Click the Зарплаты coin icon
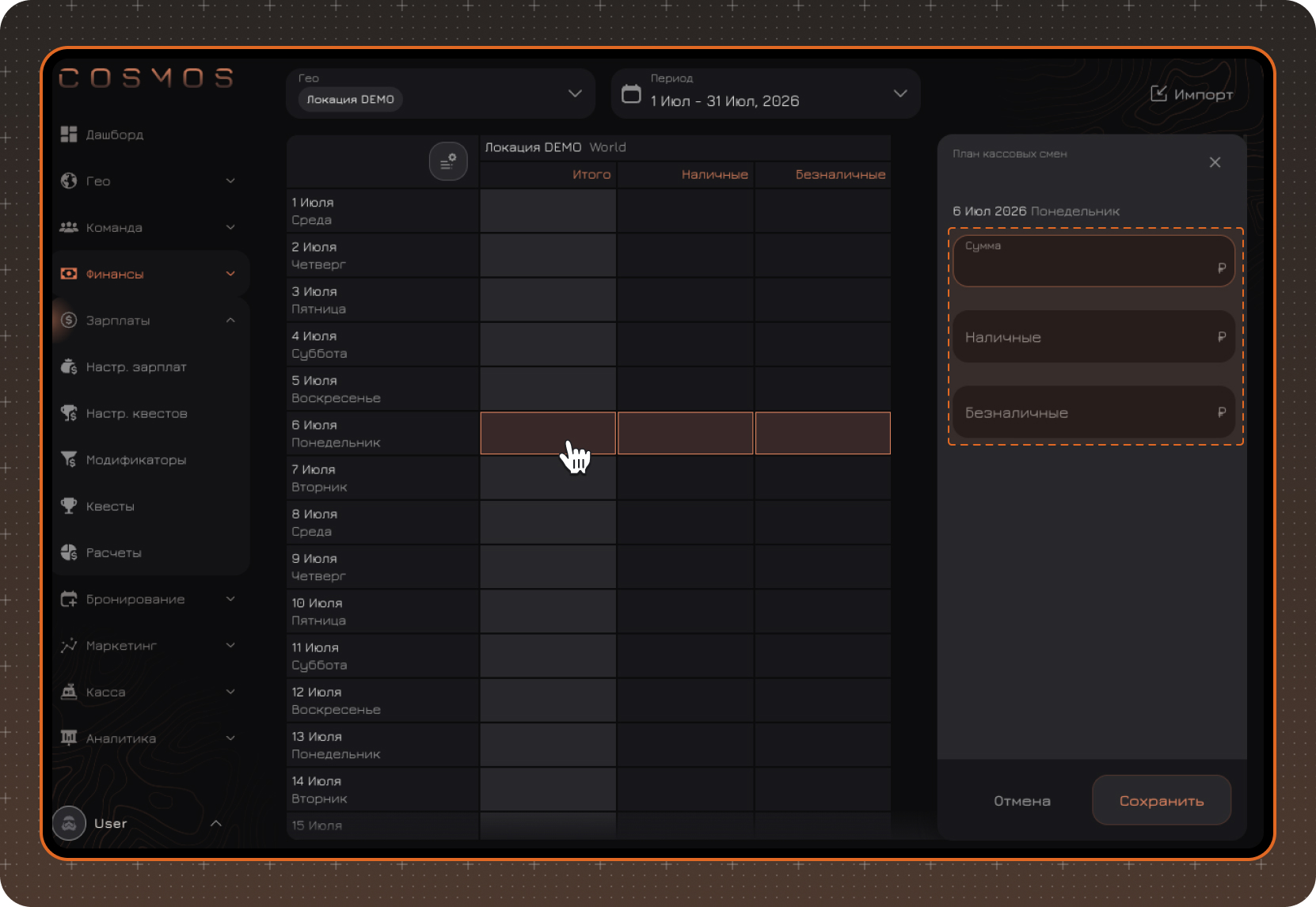Screen dimensions: 1316x907 (69, 321)
